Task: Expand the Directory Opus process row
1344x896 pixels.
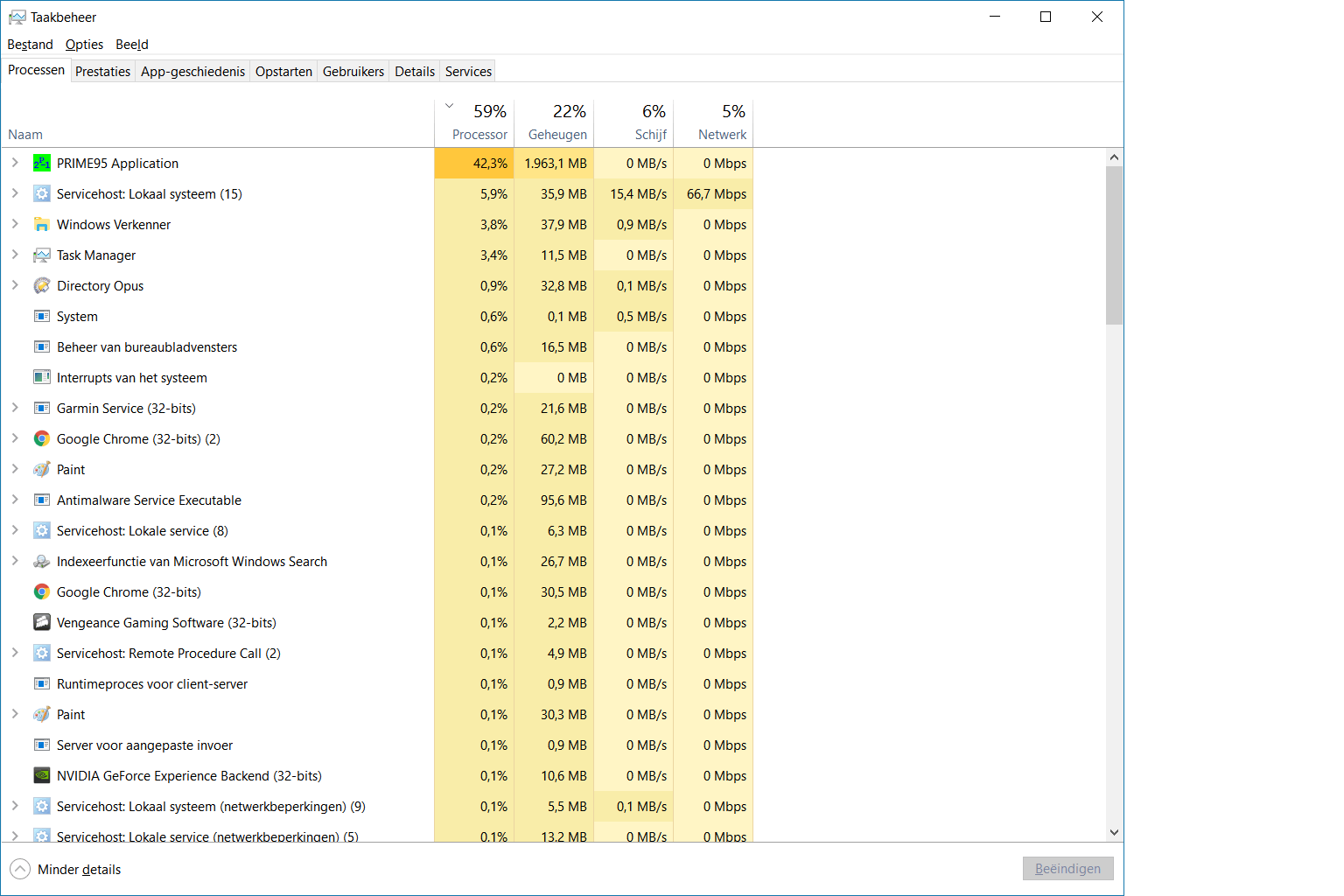Action: click(15, 285)
